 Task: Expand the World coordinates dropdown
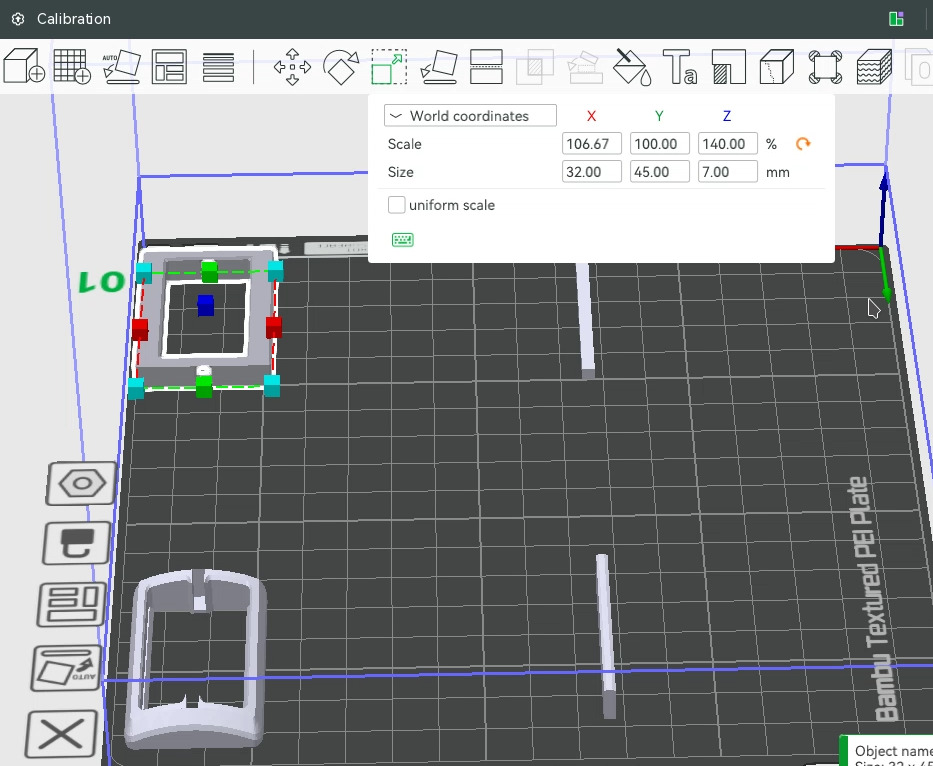pos(470,116)
